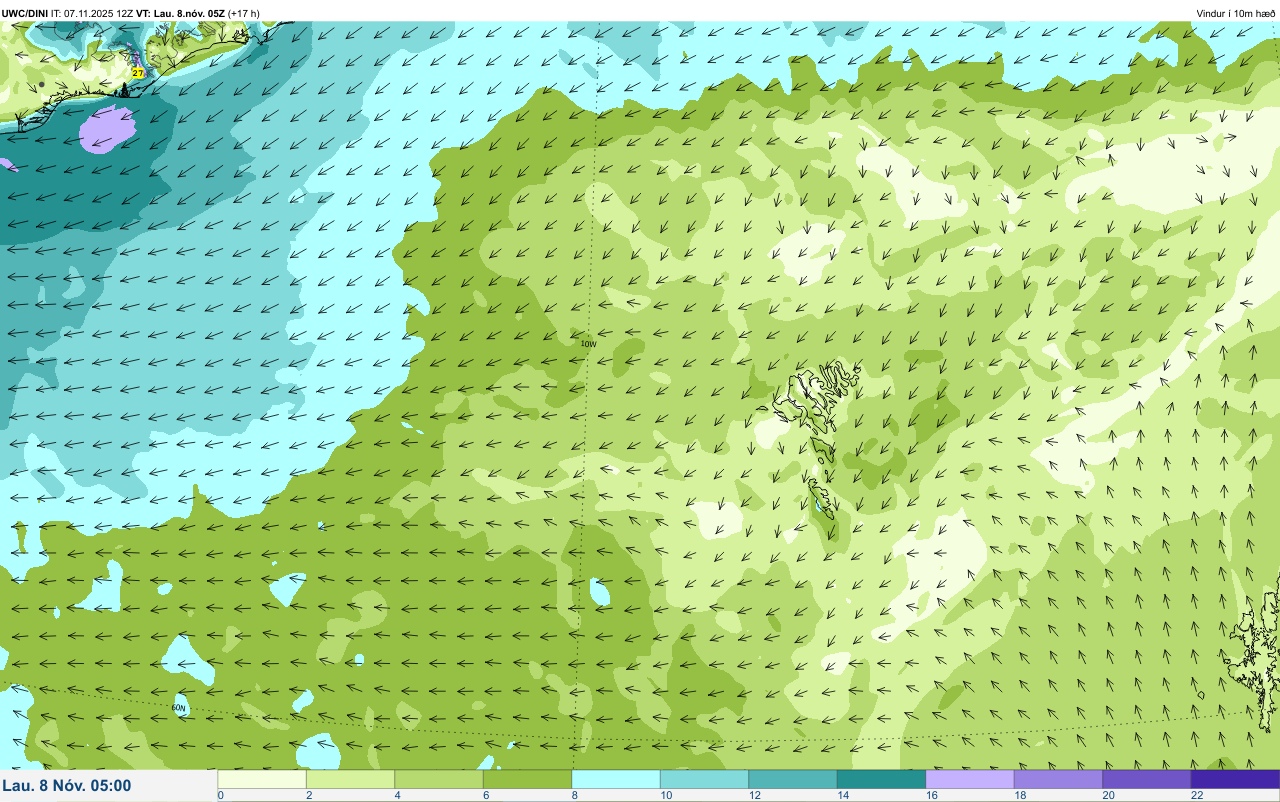Click the teal 12–14 legend swatch
Image resolution: width=1280 pixels, height=802 pixels.
(793, 779)
